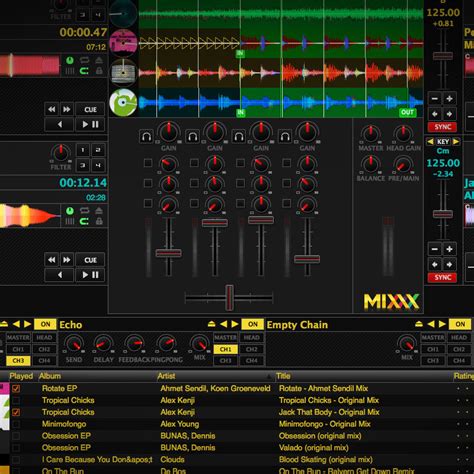The image size is (474, 474).
Task: Enable repeat icon on 00:00.47 deck
Action: [x=84, y=60]
